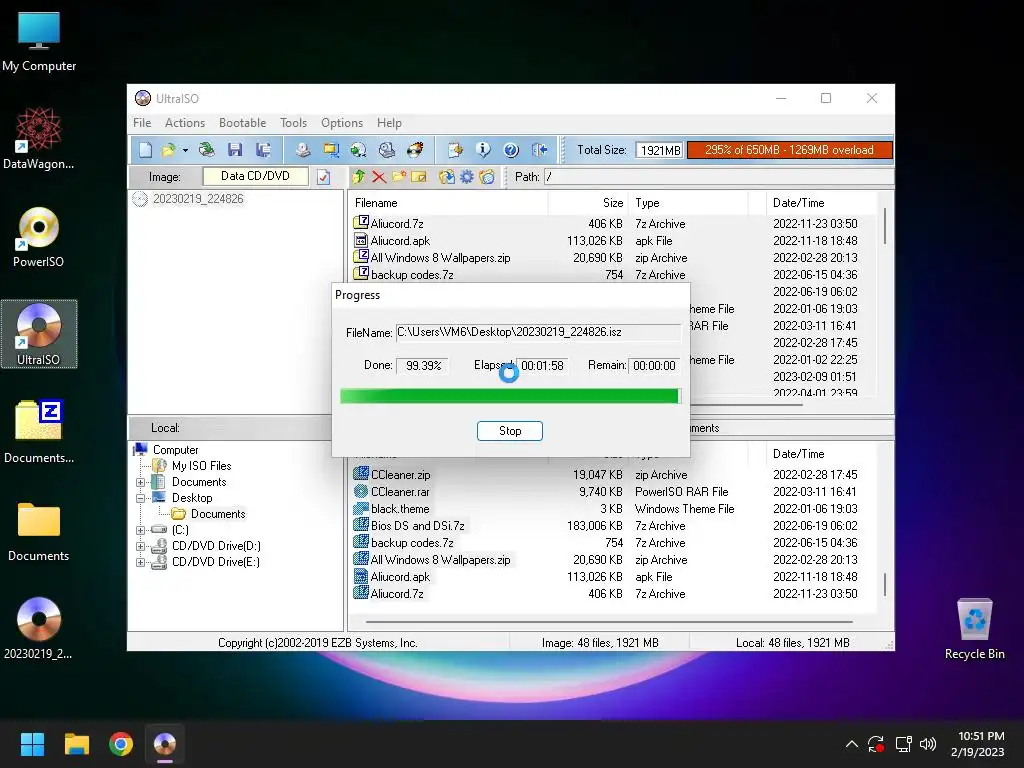This screenshot has width=1024, height=768.
Task: Click the Burn CD/DVD Image flame icon
Action: 415,150
